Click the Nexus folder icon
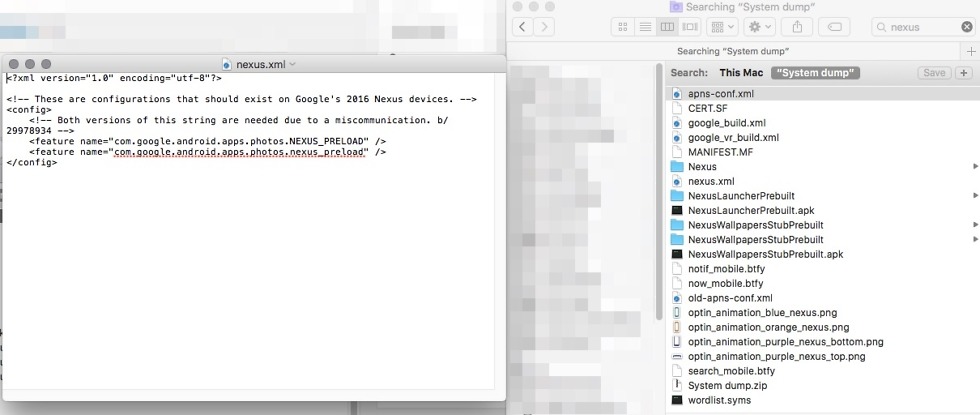This screenshot has width=980, height=415. [676, 167]
